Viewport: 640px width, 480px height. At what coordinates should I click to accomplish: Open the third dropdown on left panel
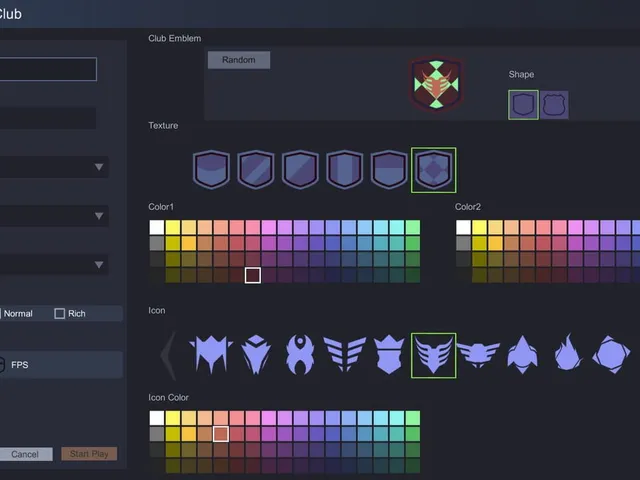pos(53,265)
